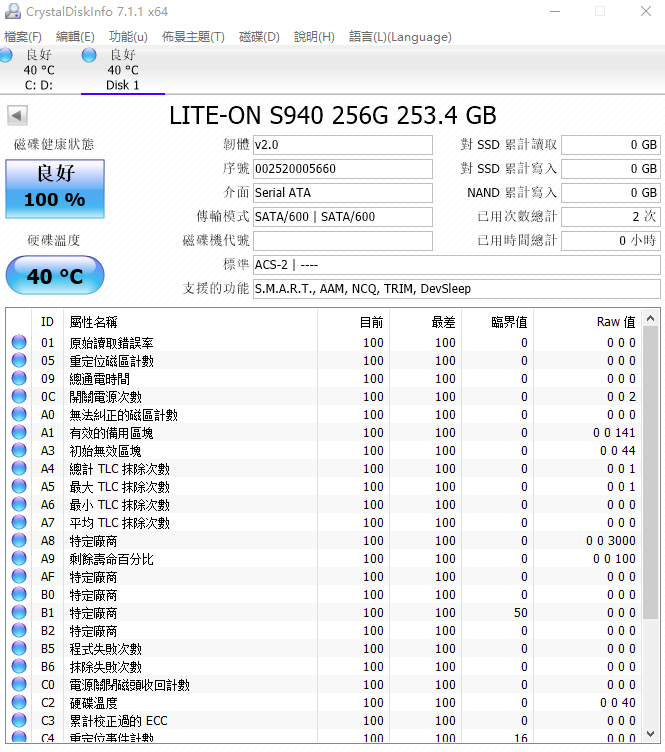Click status icon for A6 最小 TLC 抹除次數
The width and height of the screenshot is (665, 752).
click(19, 504)
